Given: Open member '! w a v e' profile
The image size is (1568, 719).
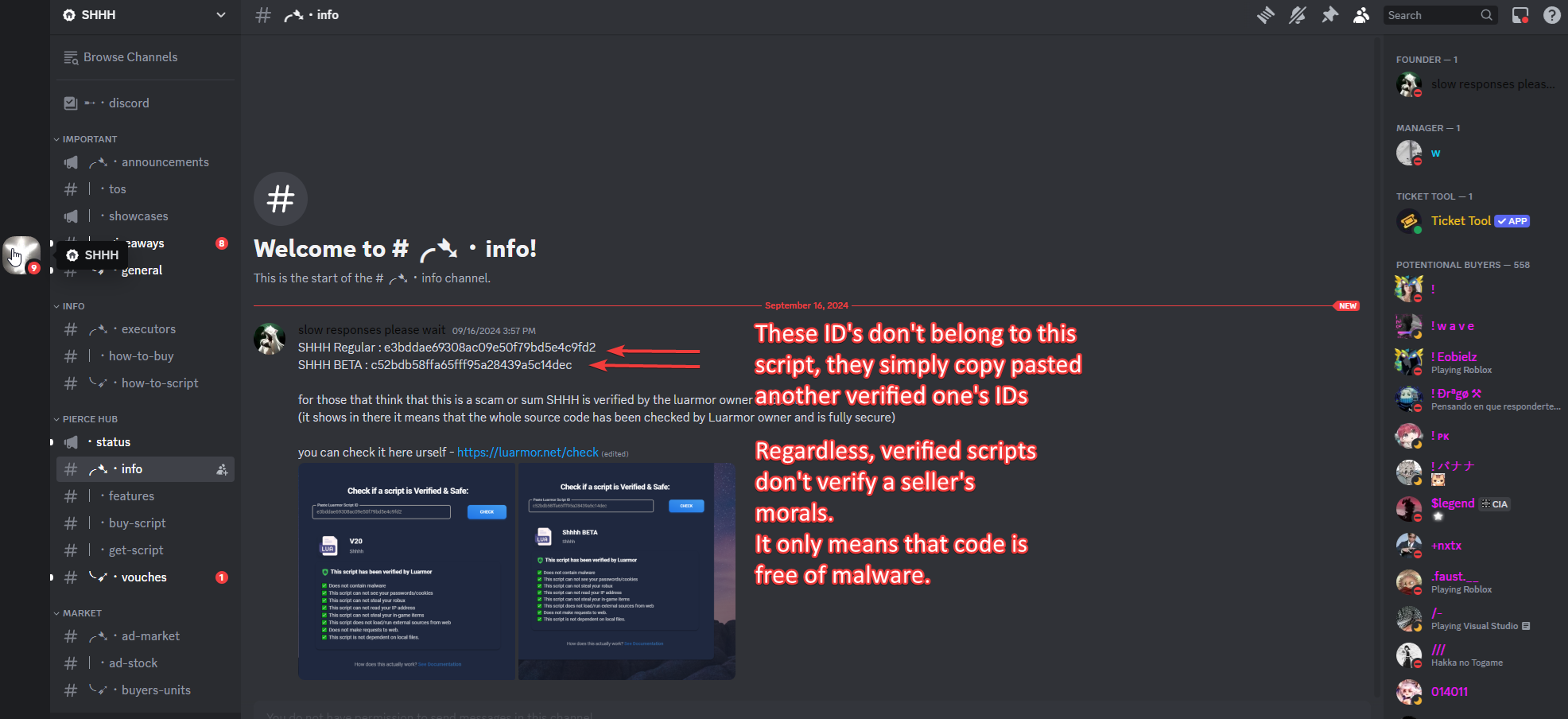Looking at the screenshot, I should pos(1475,326).
